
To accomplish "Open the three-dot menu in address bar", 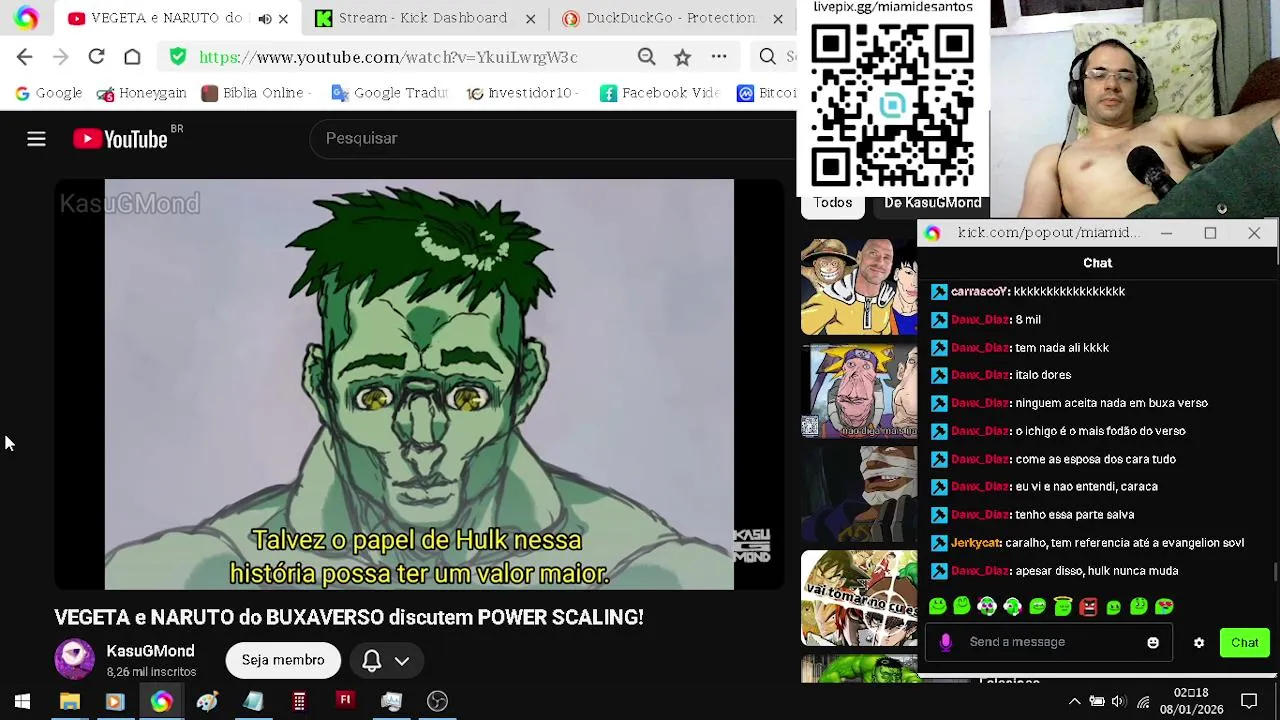I will (x=719, y=57).
